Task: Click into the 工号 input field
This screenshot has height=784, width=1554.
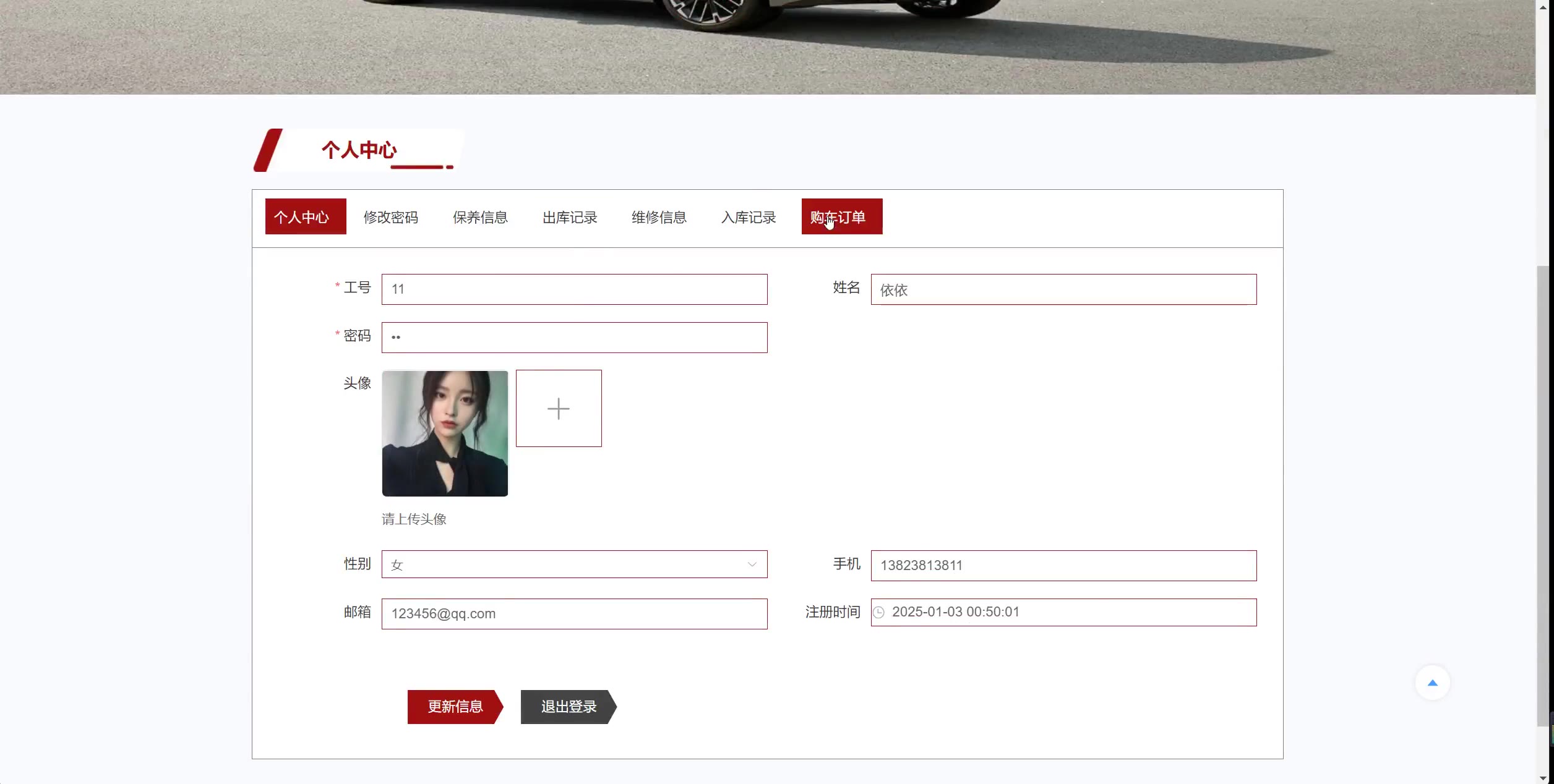Action: pyautogui.click(x=574, y=289)
